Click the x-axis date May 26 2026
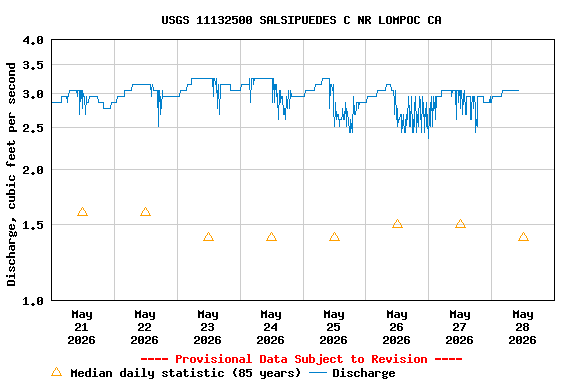 396,327
